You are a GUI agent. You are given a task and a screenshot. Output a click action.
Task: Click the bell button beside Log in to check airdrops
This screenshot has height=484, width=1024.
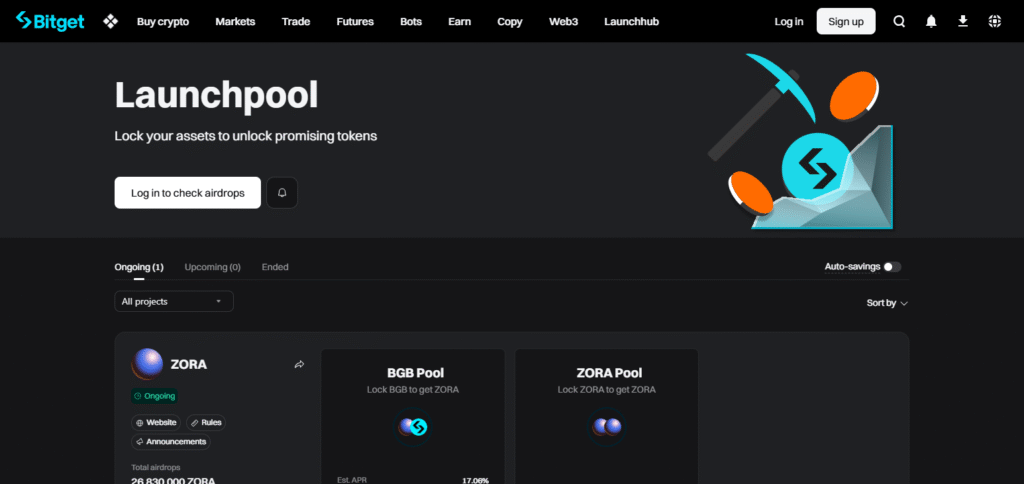point(282,193)
